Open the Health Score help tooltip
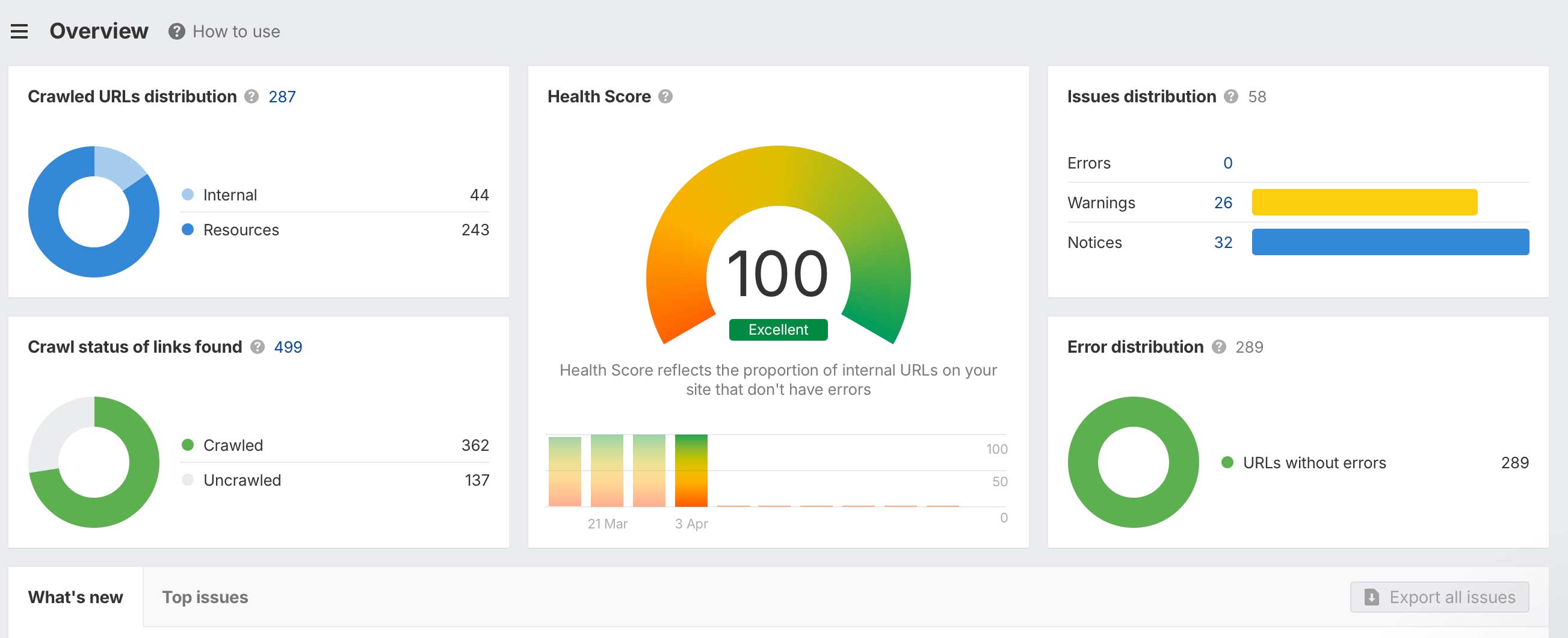This screenshot has width=1568, height=638. [x=666, y=96]
